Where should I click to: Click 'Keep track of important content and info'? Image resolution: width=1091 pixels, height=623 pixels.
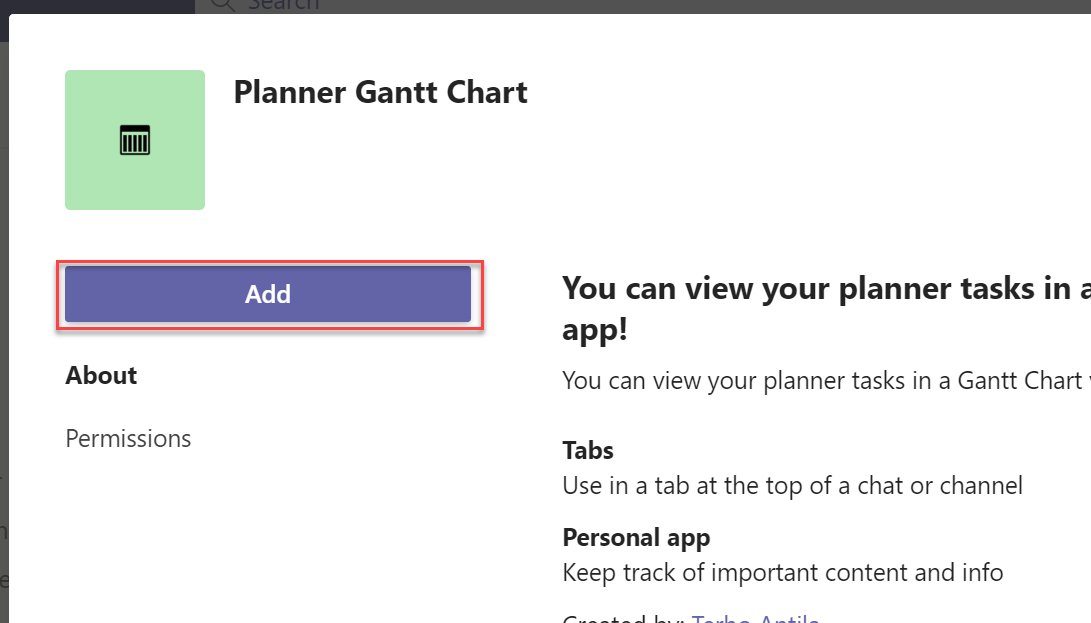[x=782, y=573]
